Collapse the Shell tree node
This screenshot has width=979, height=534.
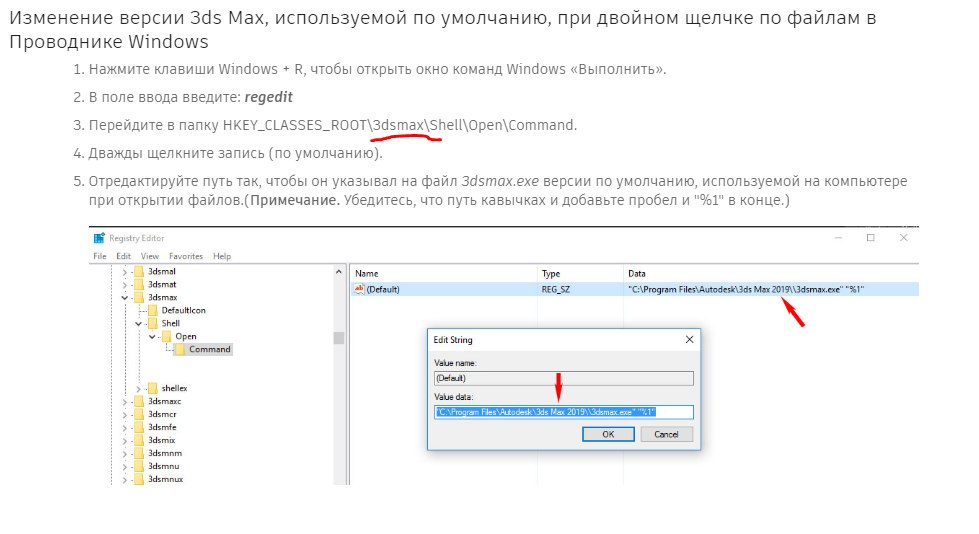138,324
